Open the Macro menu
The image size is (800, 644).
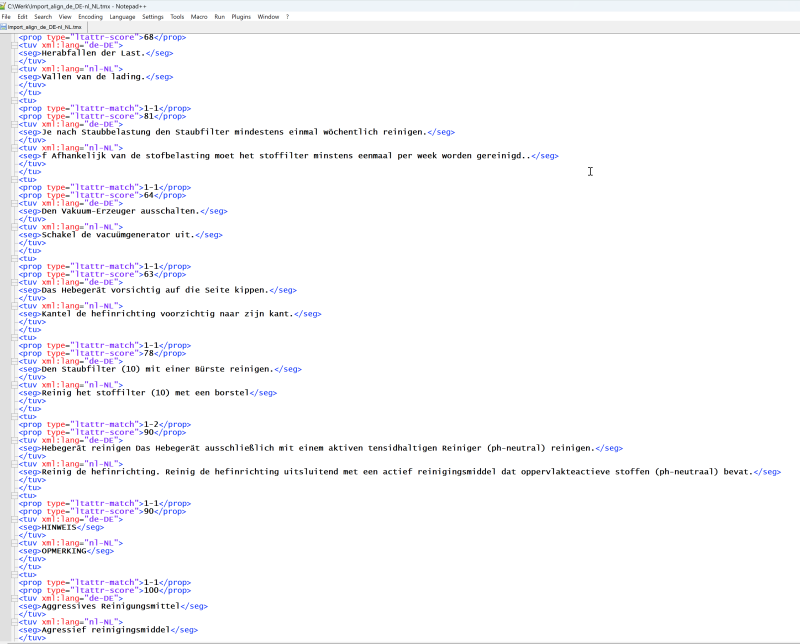(x=199, y=17)
